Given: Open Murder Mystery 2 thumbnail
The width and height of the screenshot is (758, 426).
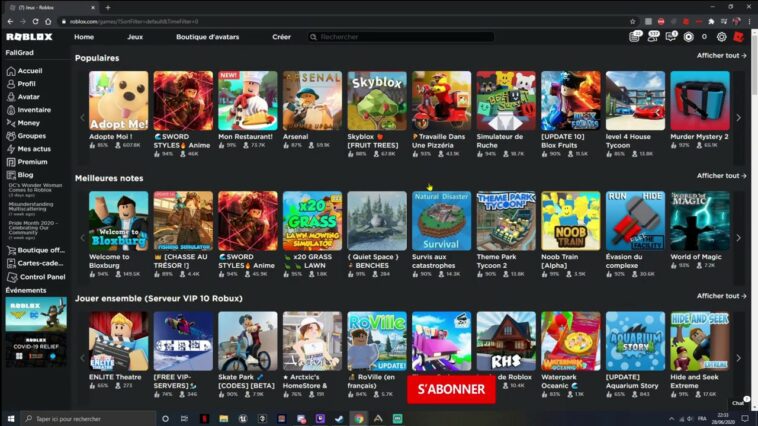Looking at the screenshot, I should 700,101.
